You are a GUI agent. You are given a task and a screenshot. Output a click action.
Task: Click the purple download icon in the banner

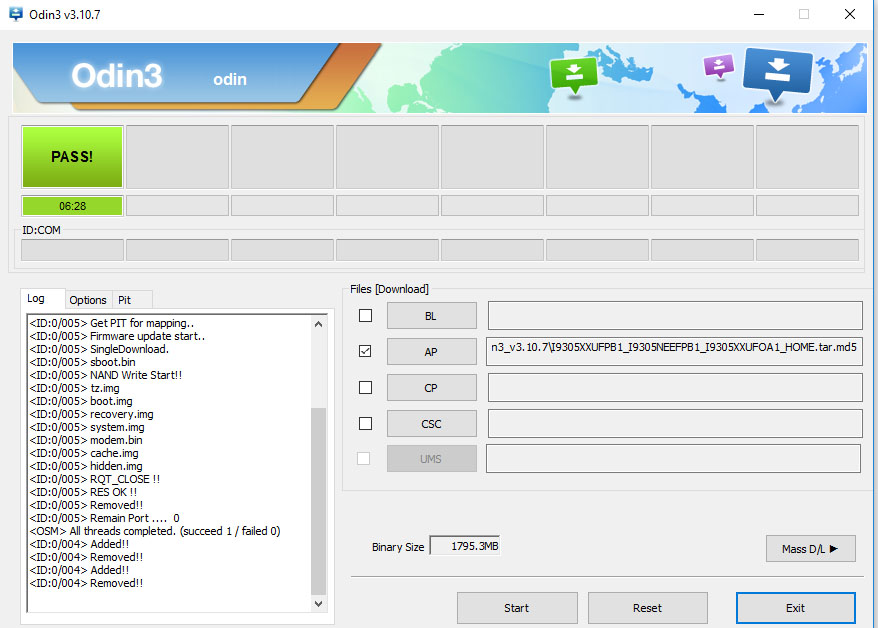718,66
